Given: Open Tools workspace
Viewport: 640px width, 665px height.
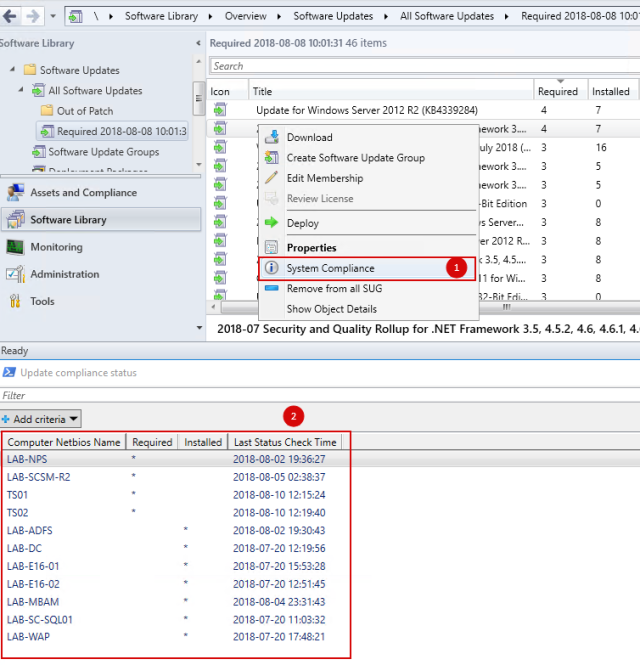Looking at the screenshot, I should point(101,301).
